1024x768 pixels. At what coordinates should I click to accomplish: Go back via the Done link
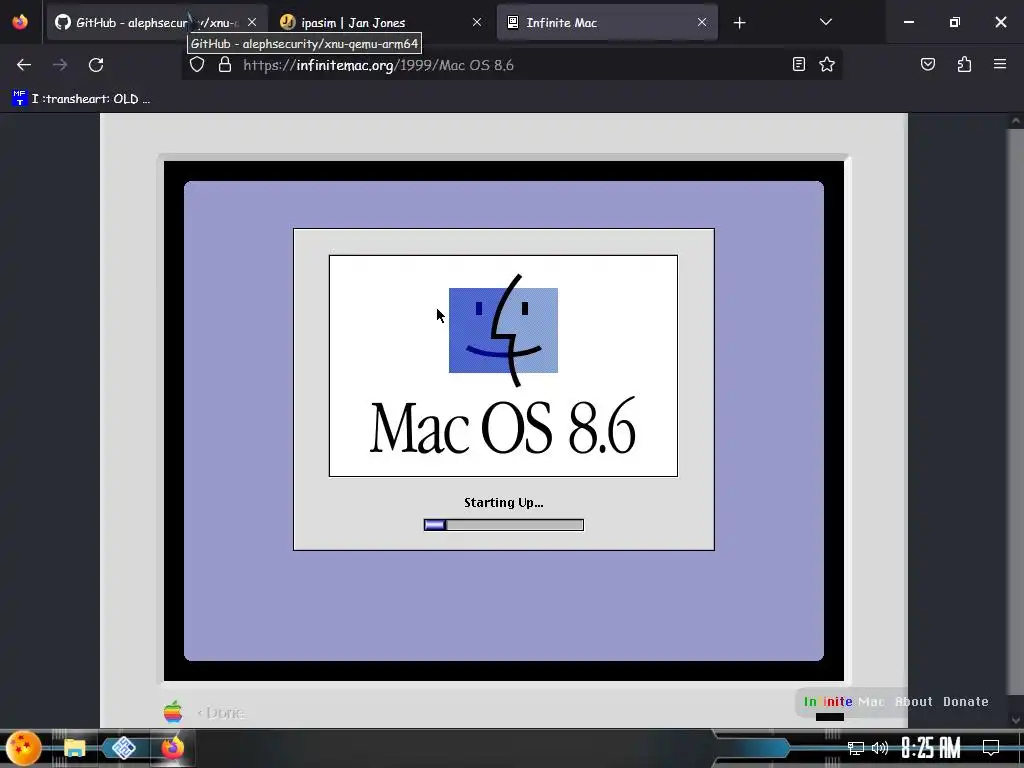221,712
